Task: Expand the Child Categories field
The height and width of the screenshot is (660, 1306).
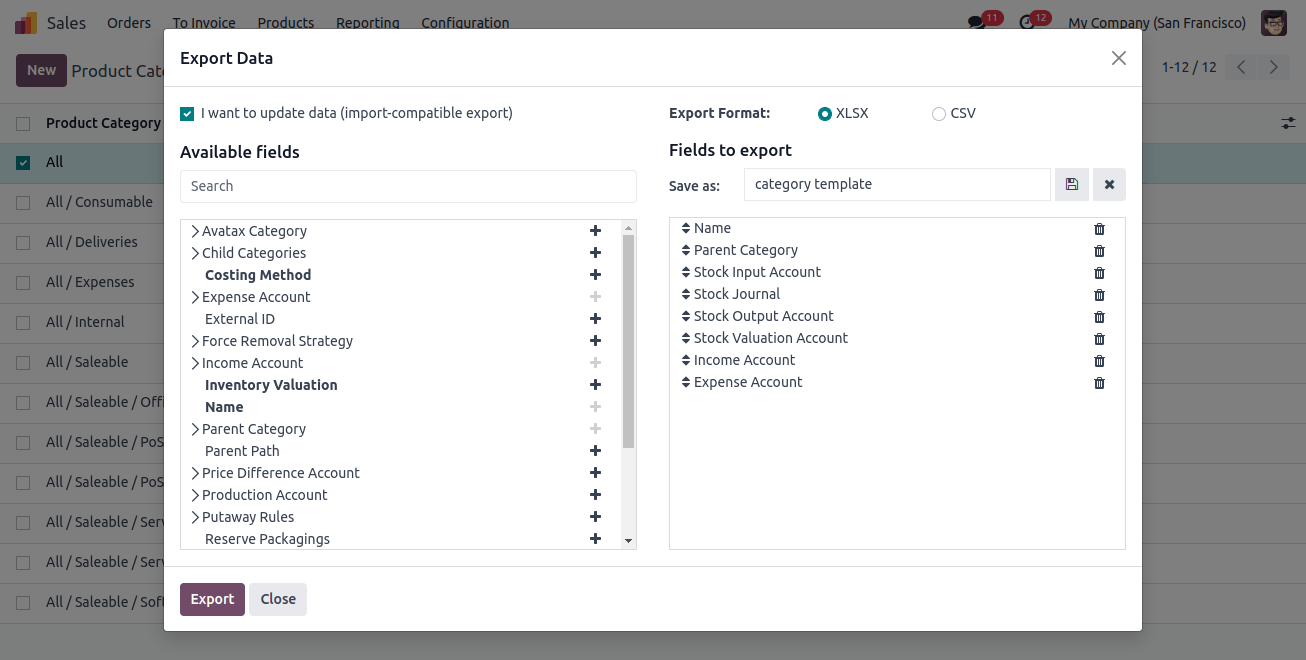Action: click(194, 253)
